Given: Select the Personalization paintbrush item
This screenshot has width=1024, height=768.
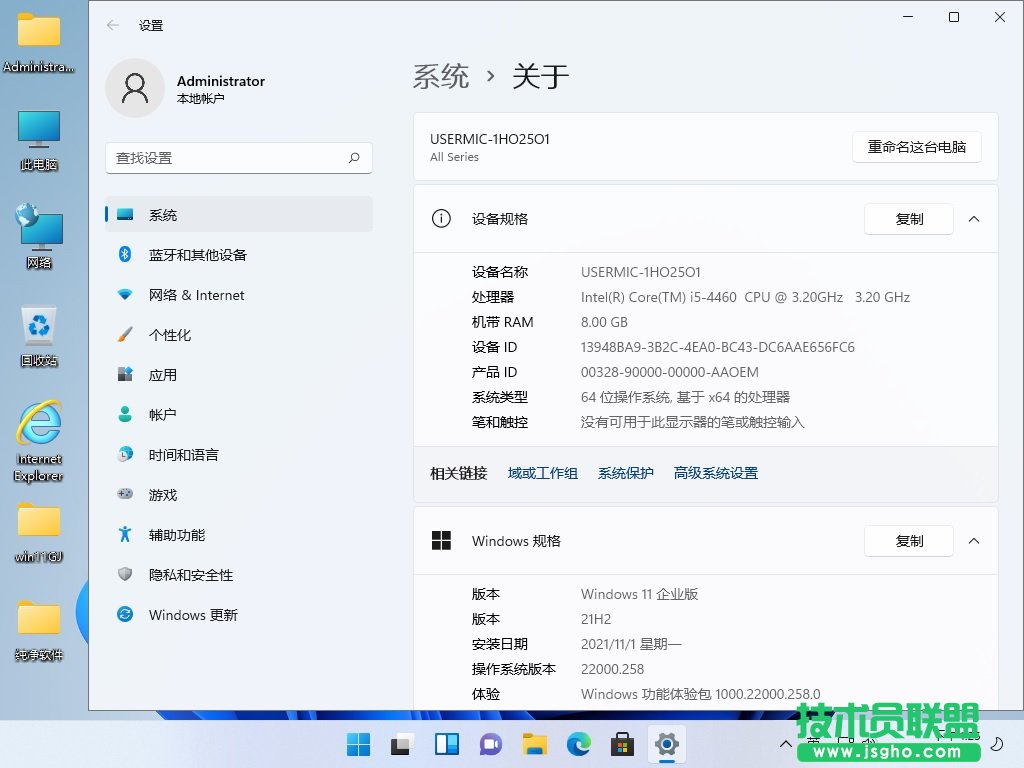Looking at the screenshot, I should 169,335.
